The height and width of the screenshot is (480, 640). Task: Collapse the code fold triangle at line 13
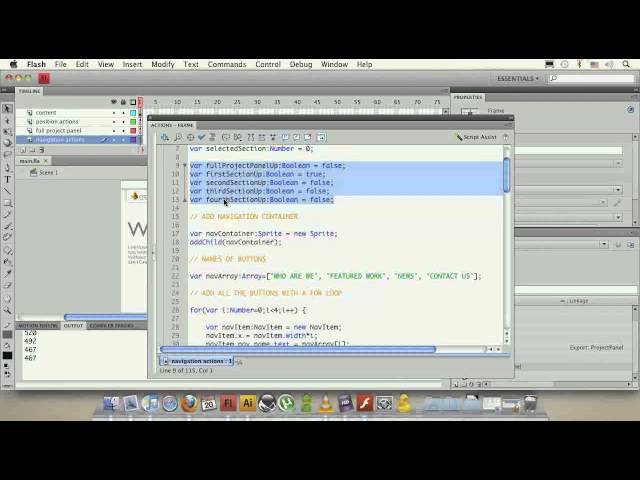[185, 200]
